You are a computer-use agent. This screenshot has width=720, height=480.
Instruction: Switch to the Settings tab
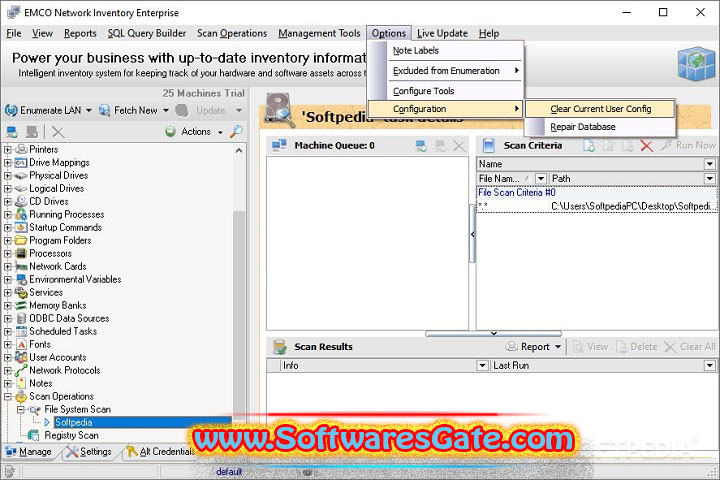click(89, 452)
